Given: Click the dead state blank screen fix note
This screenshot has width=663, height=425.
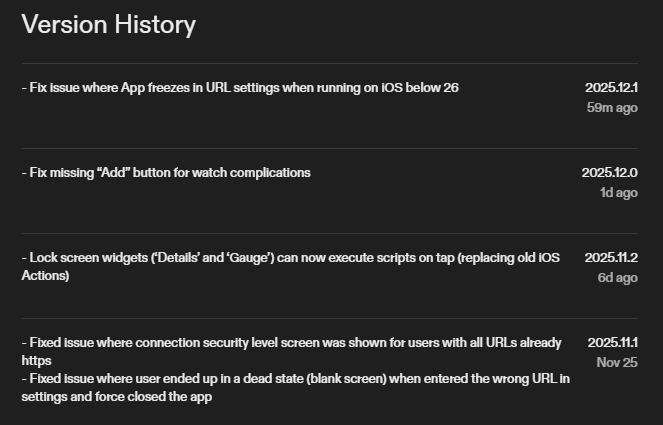Looking at the screenshot, I should [x=295, y=378].
